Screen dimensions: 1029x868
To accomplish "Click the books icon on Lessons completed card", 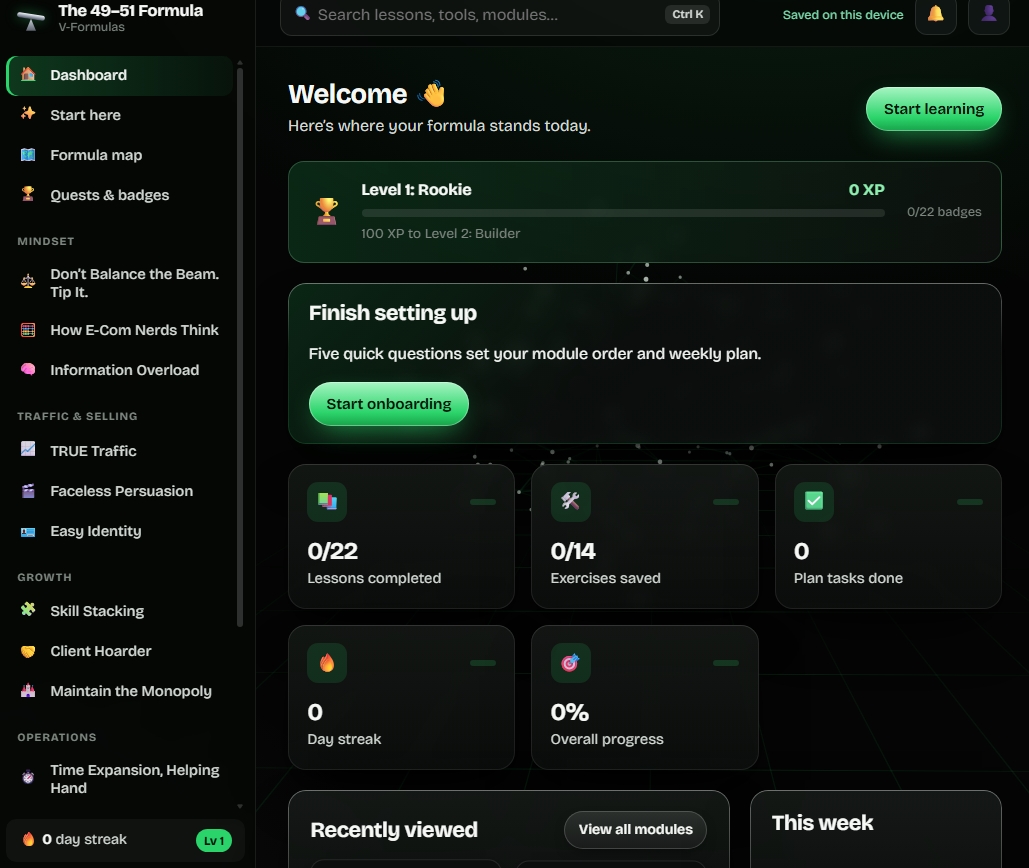I will [x=327, y=502].
